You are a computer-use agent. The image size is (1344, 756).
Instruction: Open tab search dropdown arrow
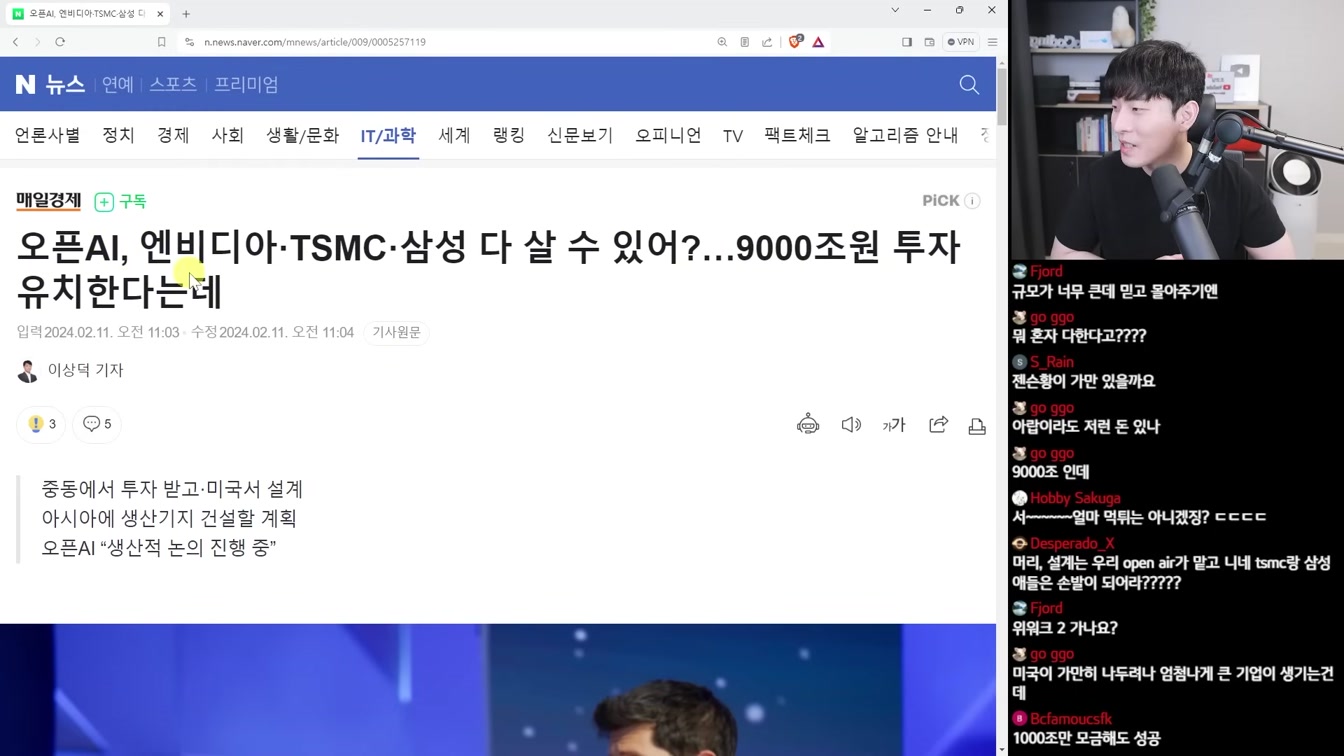895,10
